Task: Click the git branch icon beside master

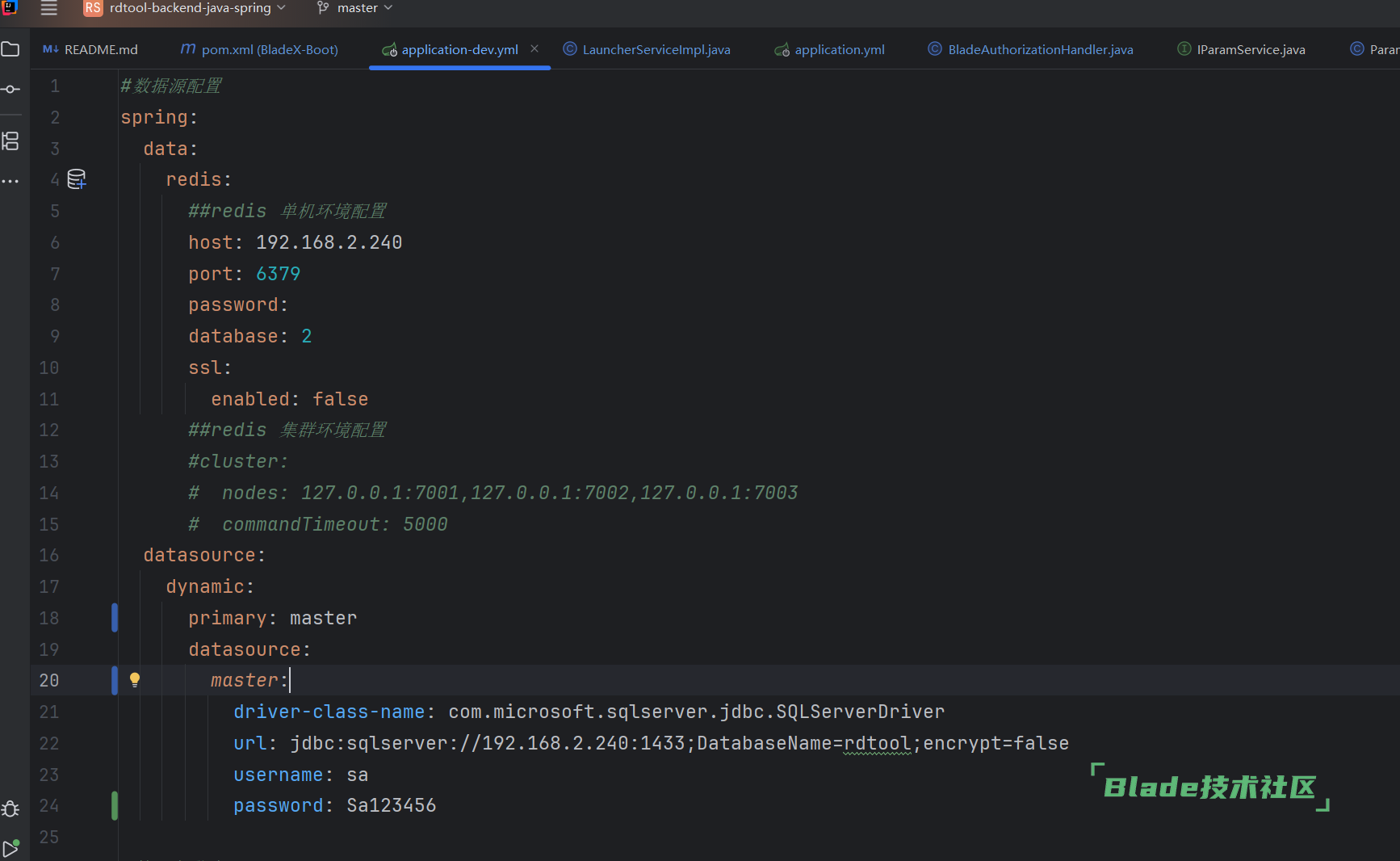Action: [323, 8]
